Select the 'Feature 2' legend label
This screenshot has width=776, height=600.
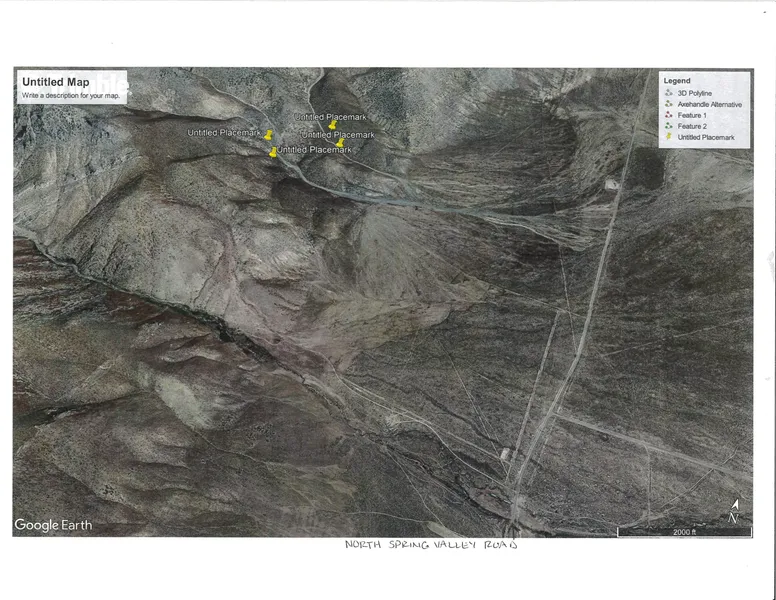692,126
